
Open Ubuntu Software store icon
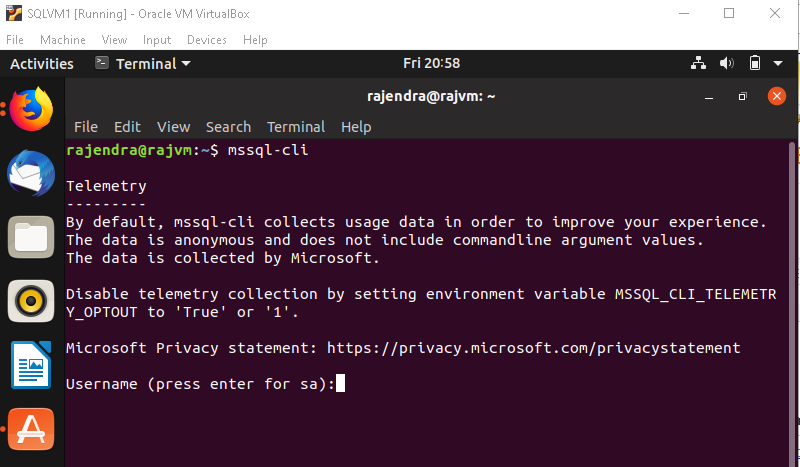point(31,428)
